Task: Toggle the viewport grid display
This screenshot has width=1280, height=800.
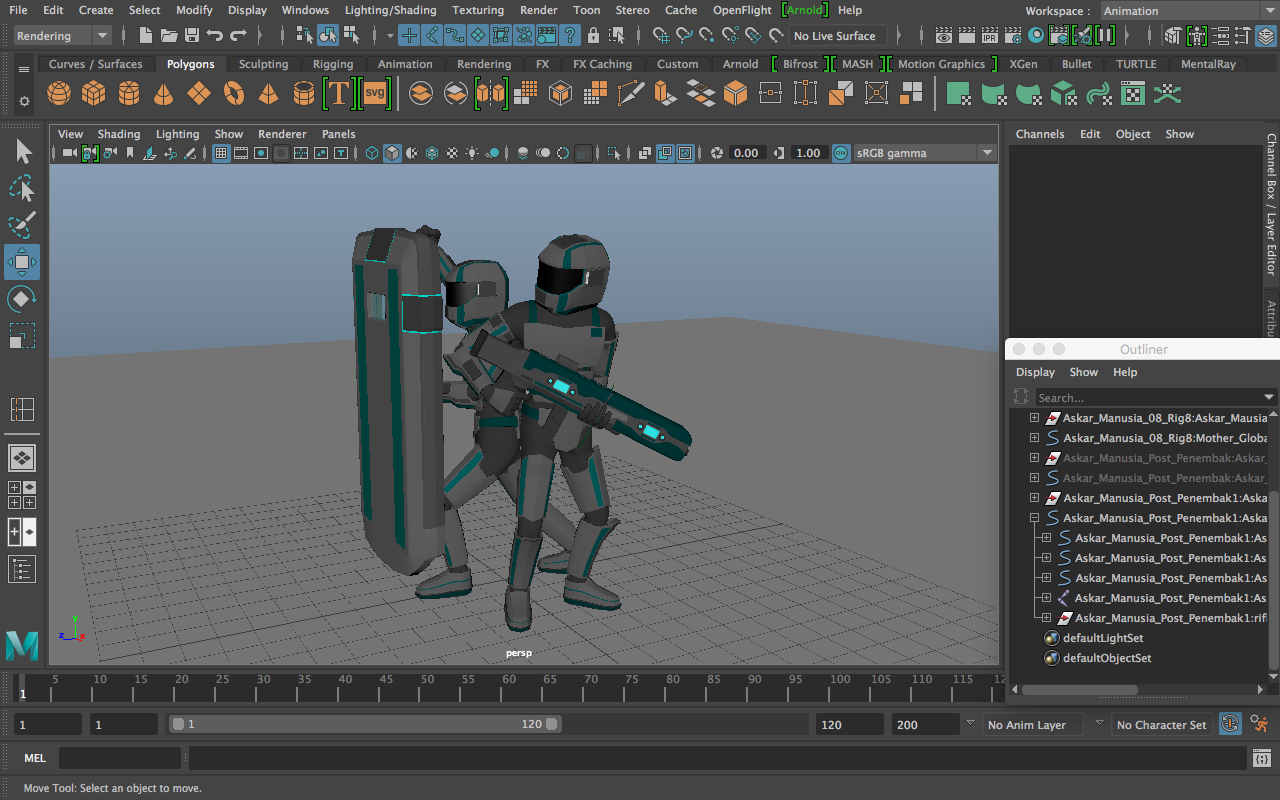Action: (221, 153)
